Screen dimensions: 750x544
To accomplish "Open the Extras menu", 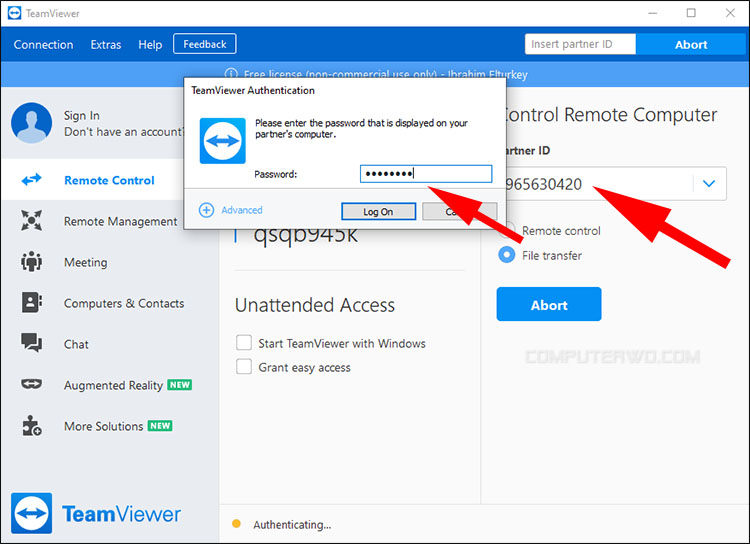I will click(x=106, y=44).
